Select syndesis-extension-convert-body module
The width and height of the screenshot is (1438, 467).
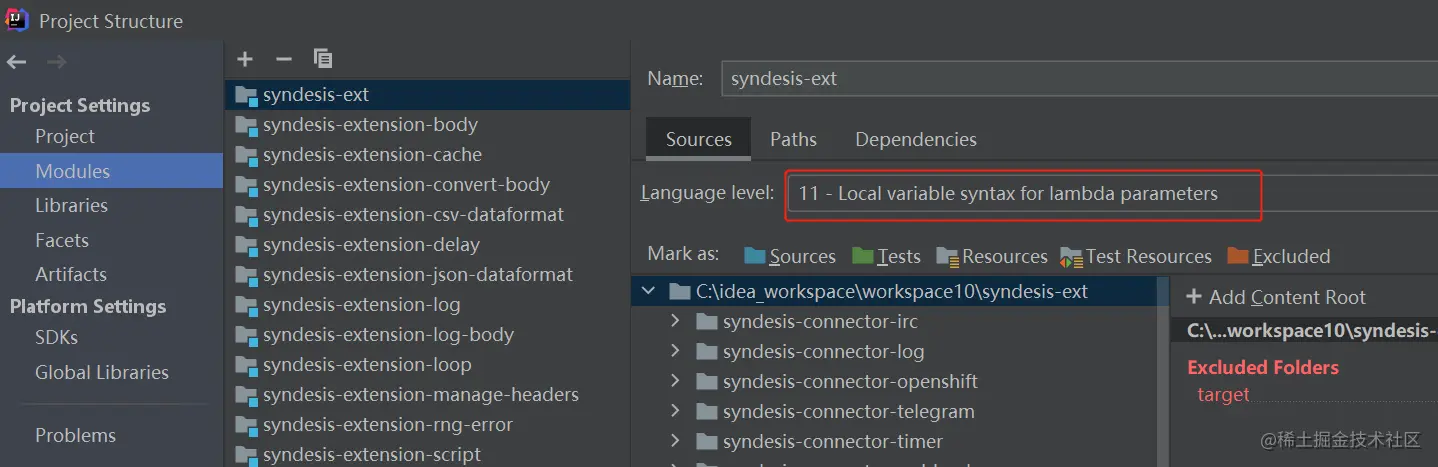point(427,185)
